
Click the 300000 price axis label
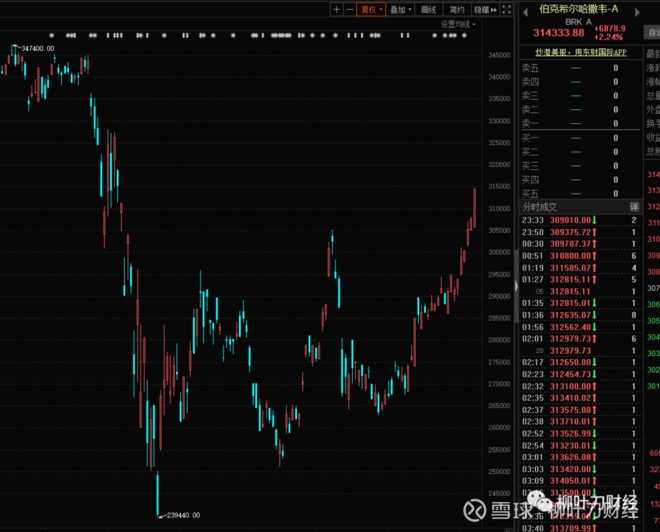coord(499,252)
